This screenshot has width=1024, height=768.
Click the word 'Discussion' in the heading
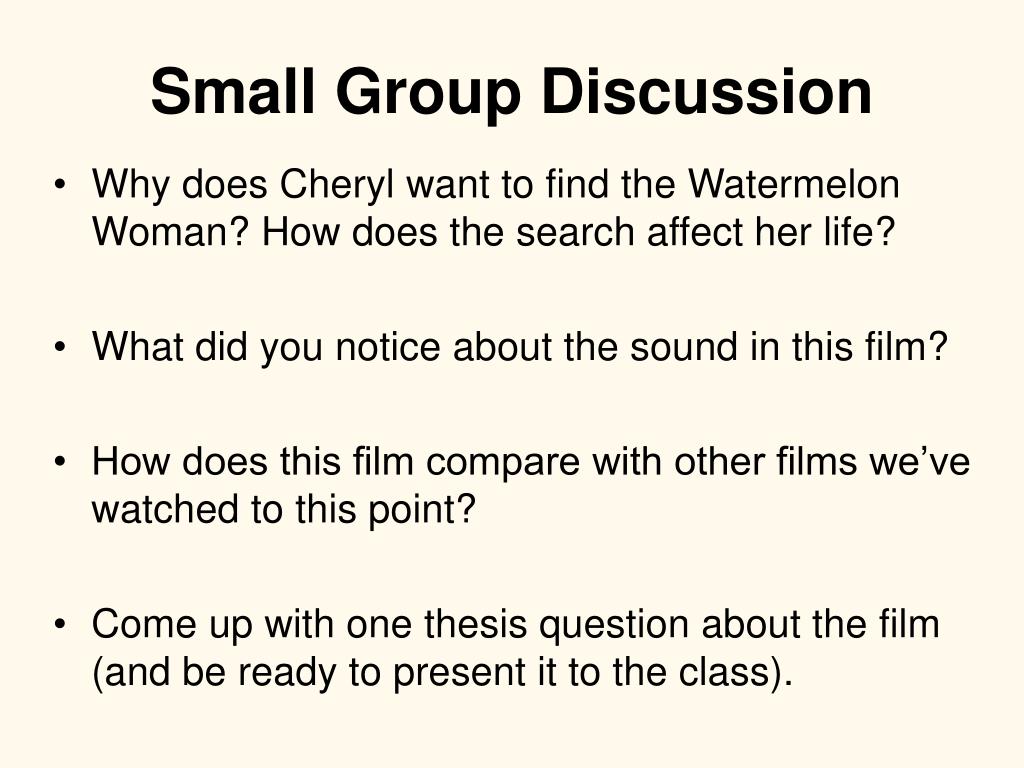(707, 92)
